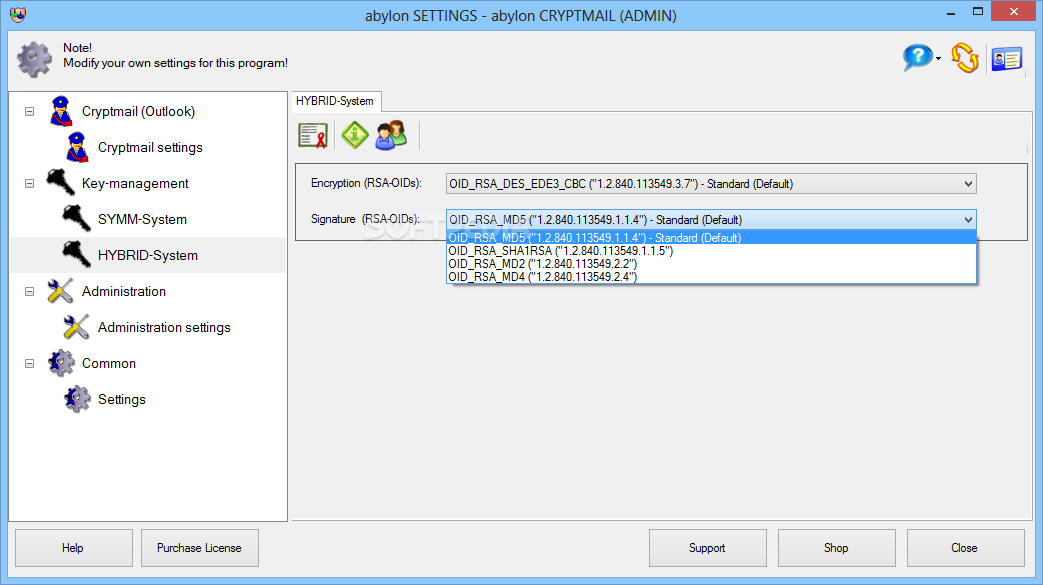Select Common in the tree
Viewport: 1043px width, 585px height.
pos(109,363)
